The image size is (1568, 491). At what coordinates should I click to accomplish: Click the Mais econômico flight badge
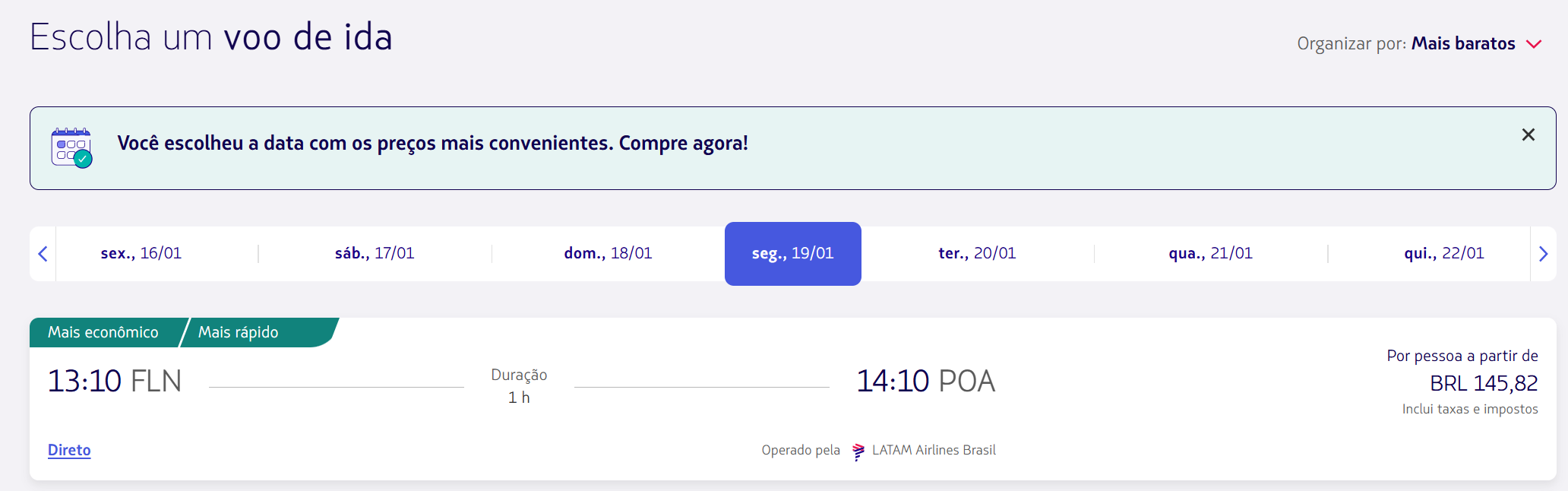(x=103, y=332)
